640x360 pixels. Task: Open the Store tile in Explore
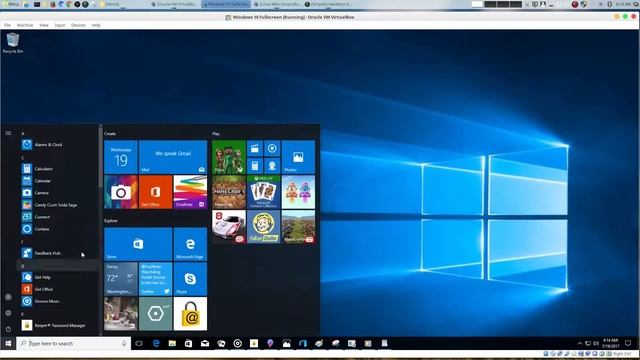[x=138, y=244]
